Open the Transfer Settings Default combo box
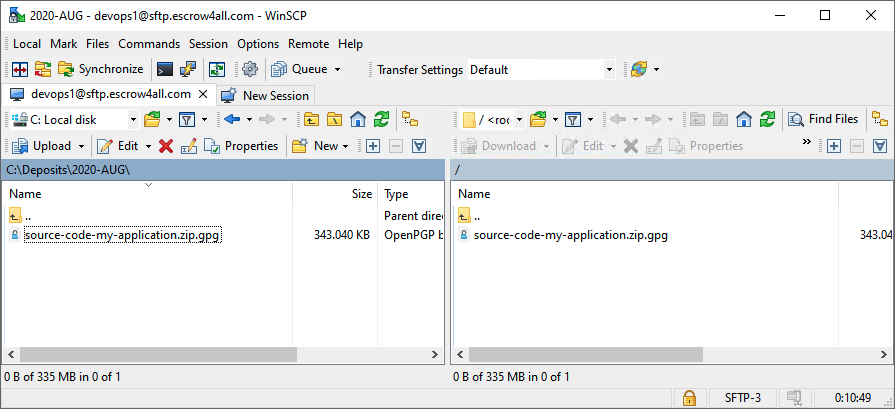Screen dimensions: 895x409 pyautogui.click(x=541, y=70)
